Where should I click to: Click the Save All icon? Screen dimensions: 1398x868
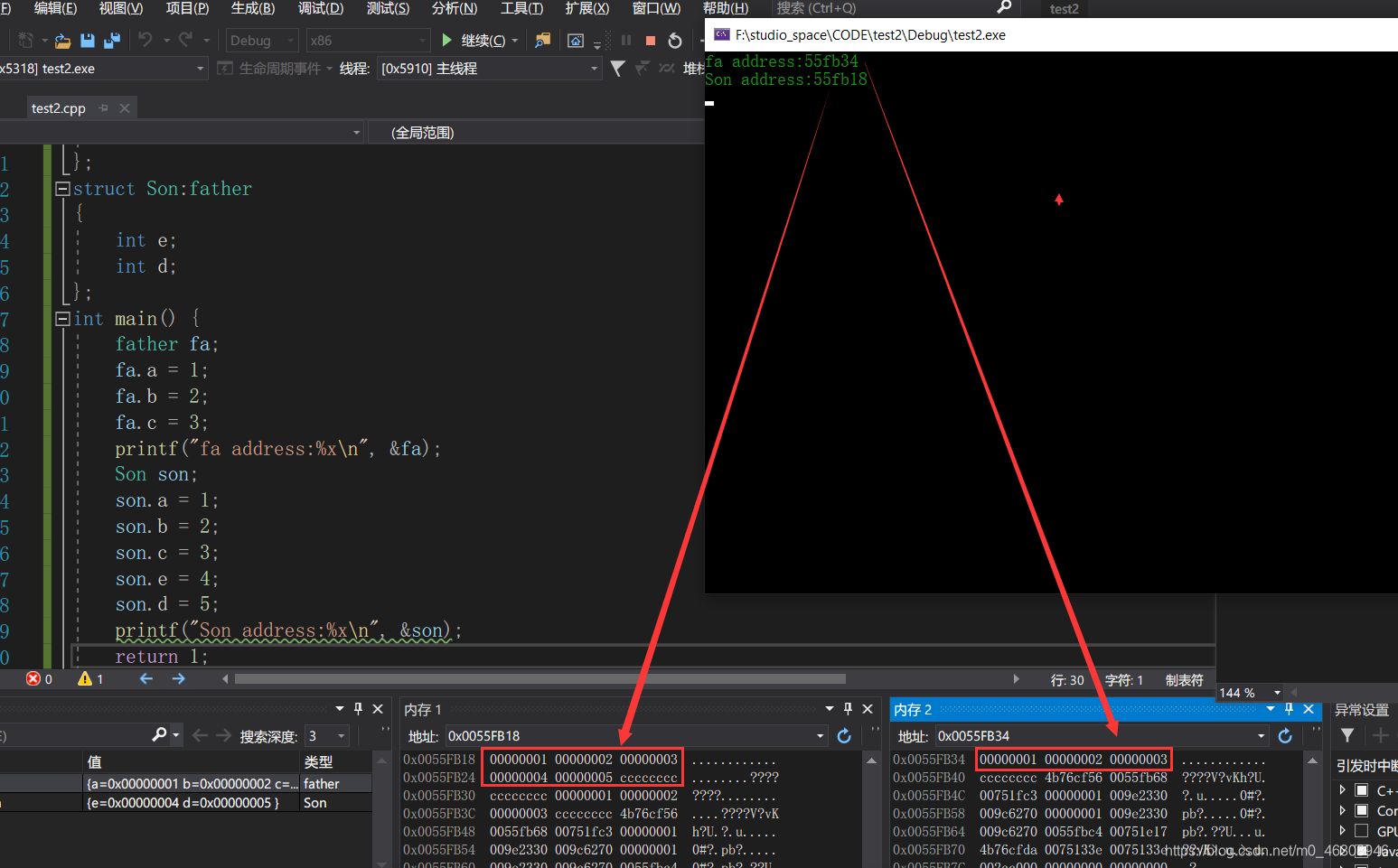tap(112, 41)
